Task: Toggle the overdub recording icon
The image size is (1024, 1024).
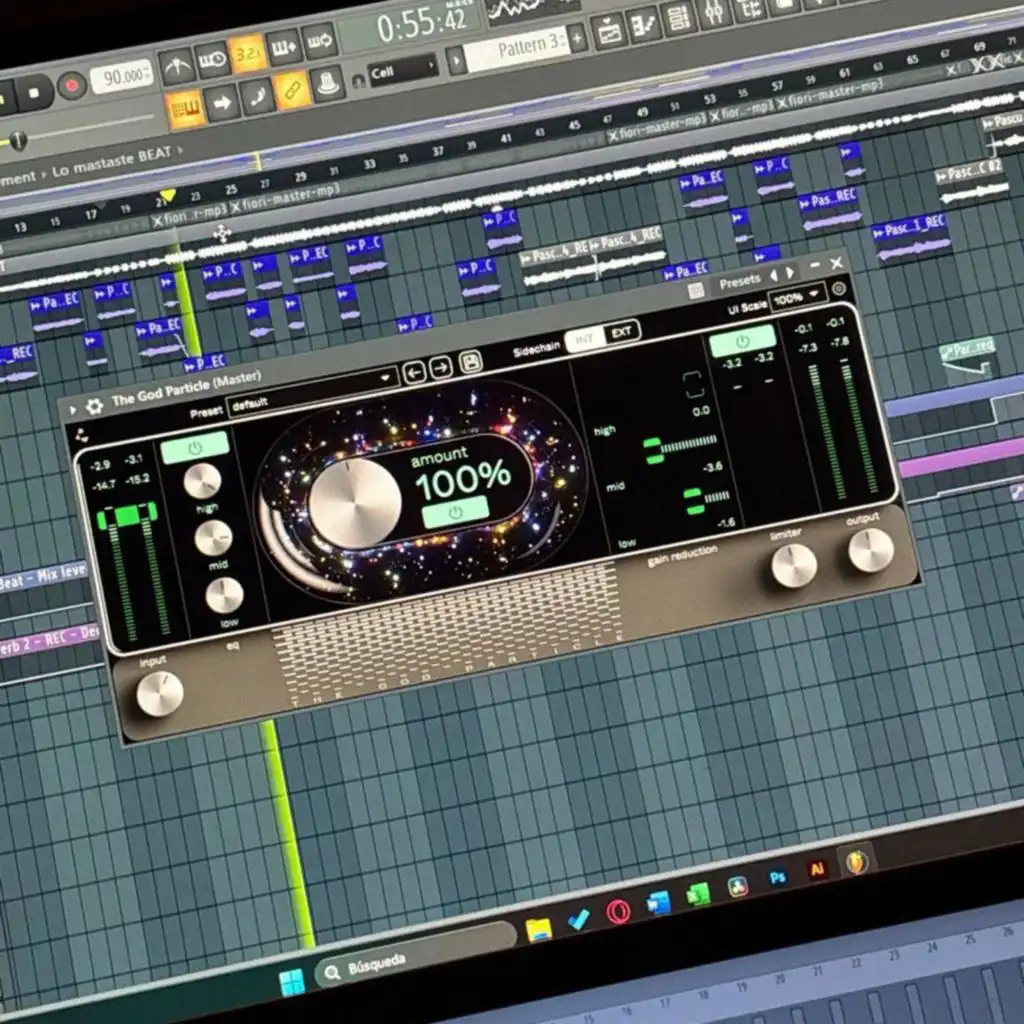Action: 283,46
